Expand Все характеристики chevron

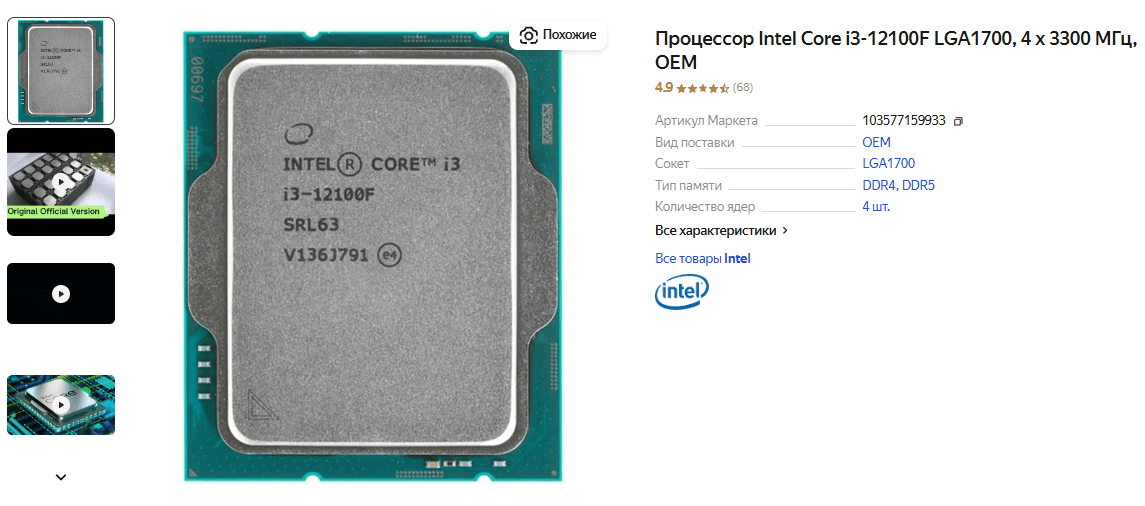(x=785, y=231)
